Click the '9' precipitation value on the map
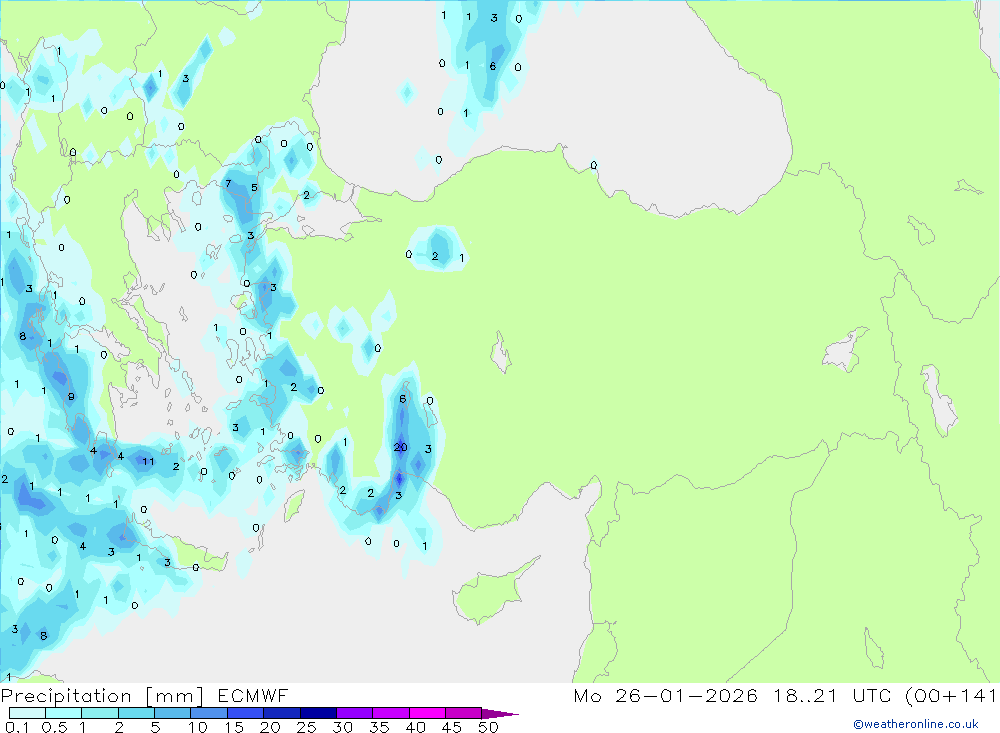 coord(71,397)
